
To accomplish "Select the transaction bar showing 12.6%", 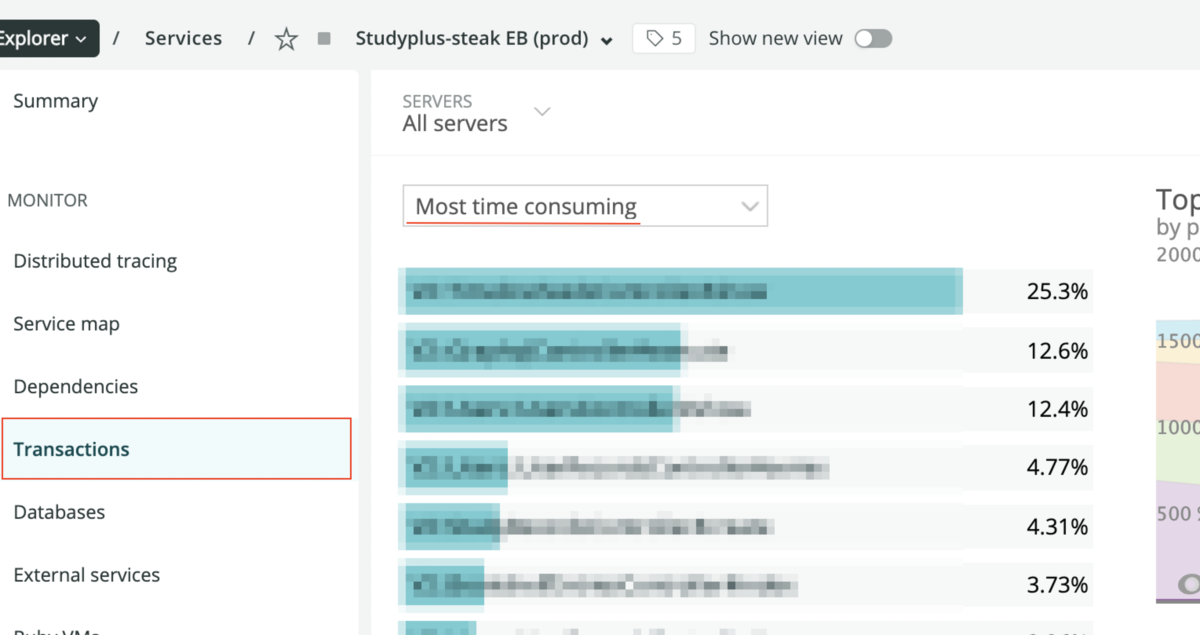I will 746,350.
